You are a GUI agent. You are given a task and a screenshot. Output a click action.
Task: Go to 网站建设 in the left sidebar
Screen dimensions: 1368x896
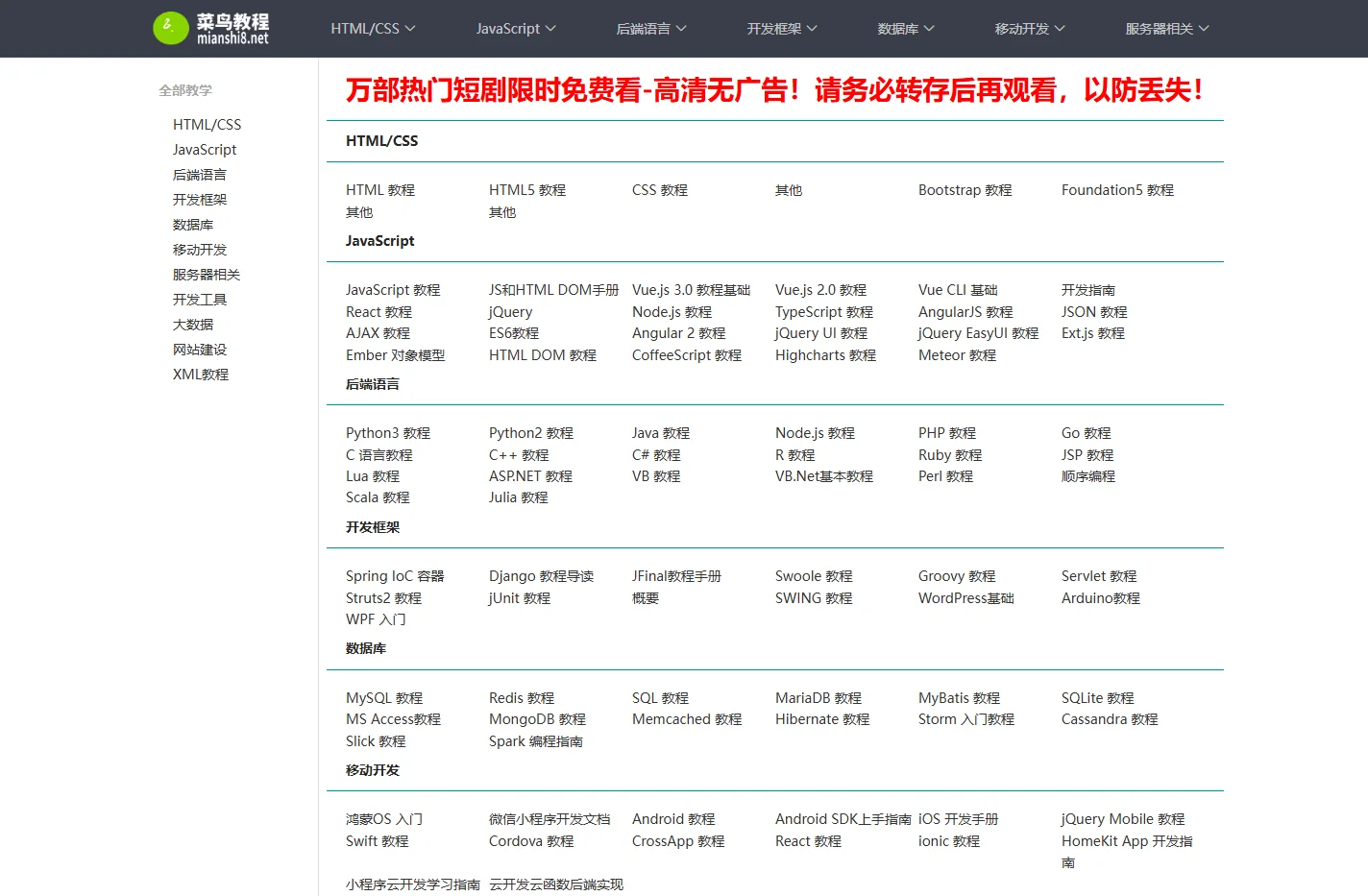tap(200, 350)
